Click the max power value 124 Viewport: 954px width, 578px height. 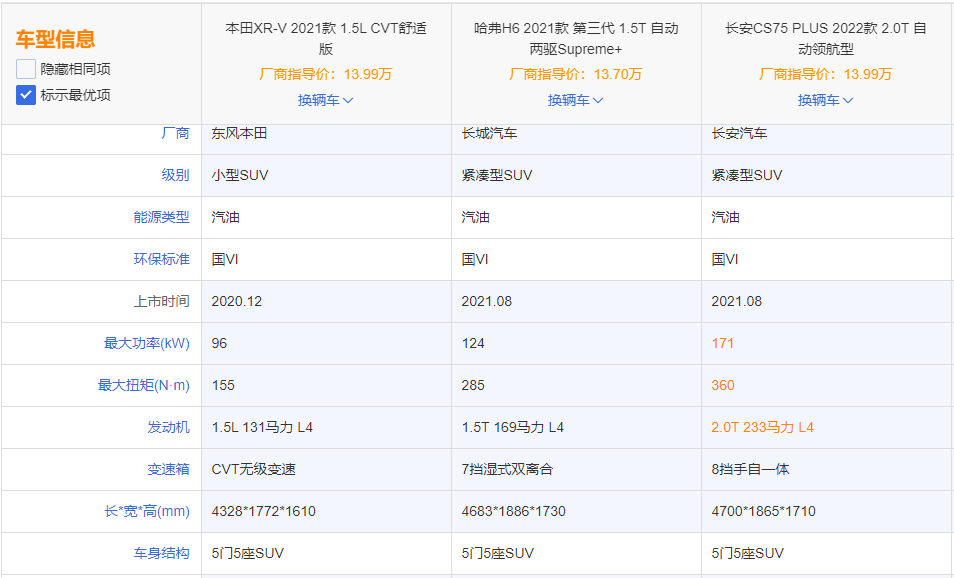tap(473, 343)
